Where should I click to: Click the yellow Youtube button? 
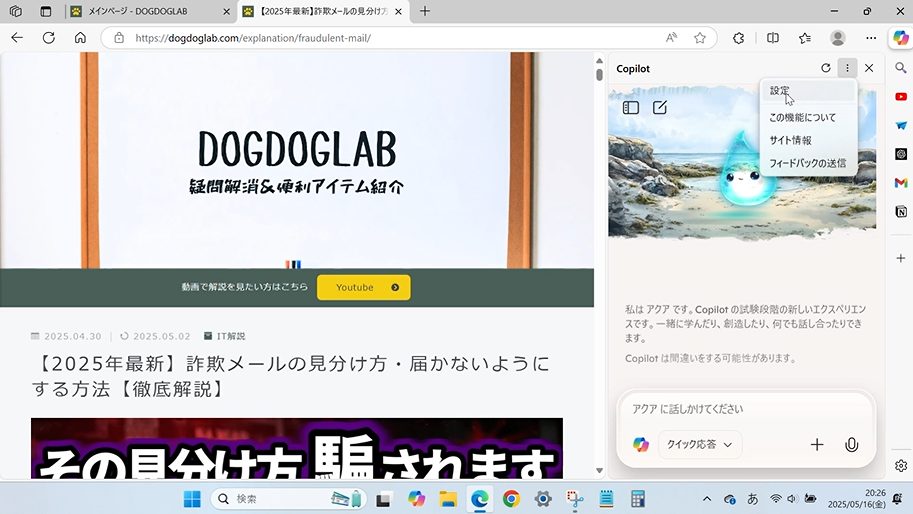pos(364,288)
